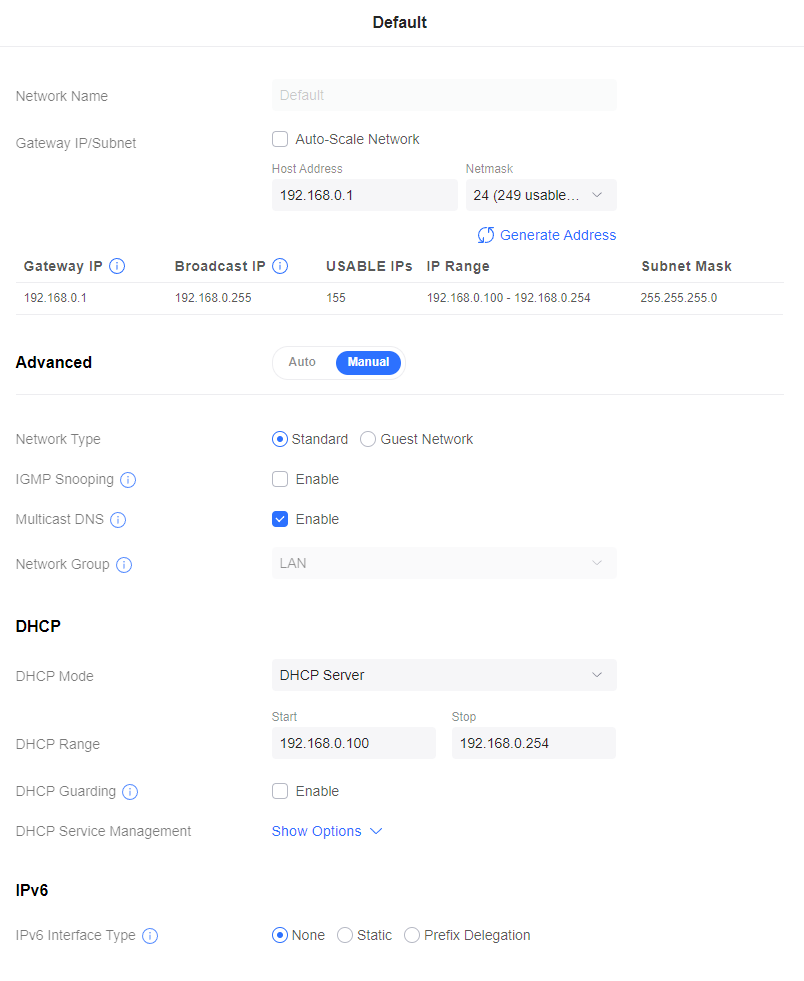Click the Broadcast IP info icon

280,266
